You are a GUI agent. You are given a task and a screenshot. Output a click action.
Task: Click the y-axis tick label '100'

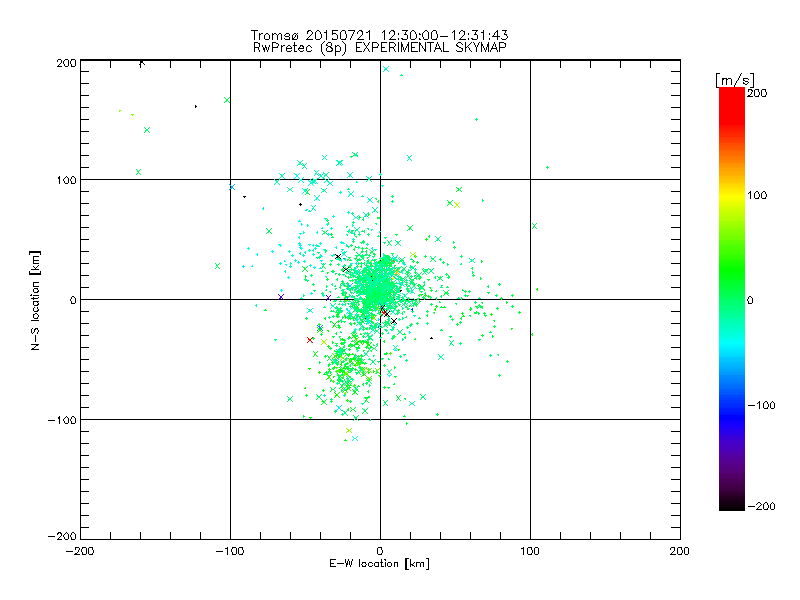coord(66,181)
